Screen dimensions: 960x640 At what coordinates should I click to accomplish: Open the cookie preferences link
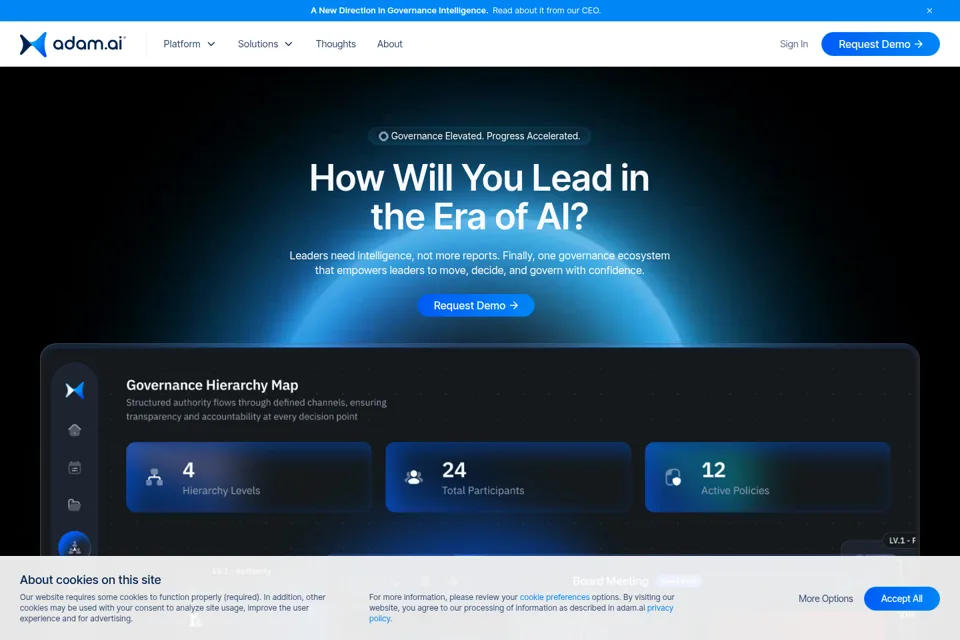click(555, 597)
